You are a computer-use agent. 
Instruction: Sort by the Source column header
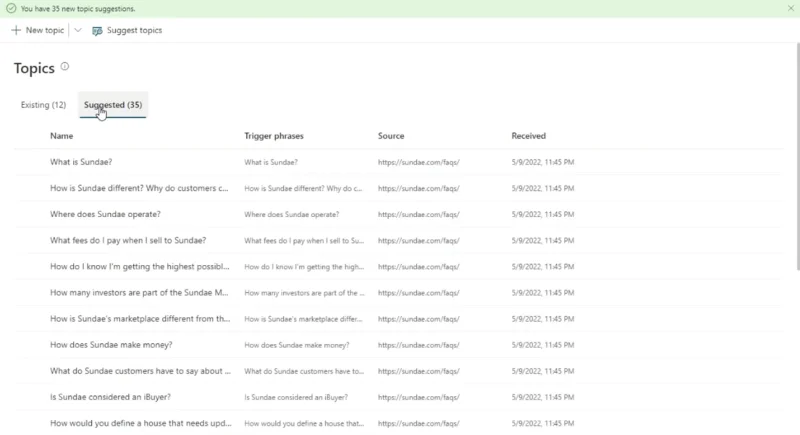pyautogui.click(x=391, y=136)
